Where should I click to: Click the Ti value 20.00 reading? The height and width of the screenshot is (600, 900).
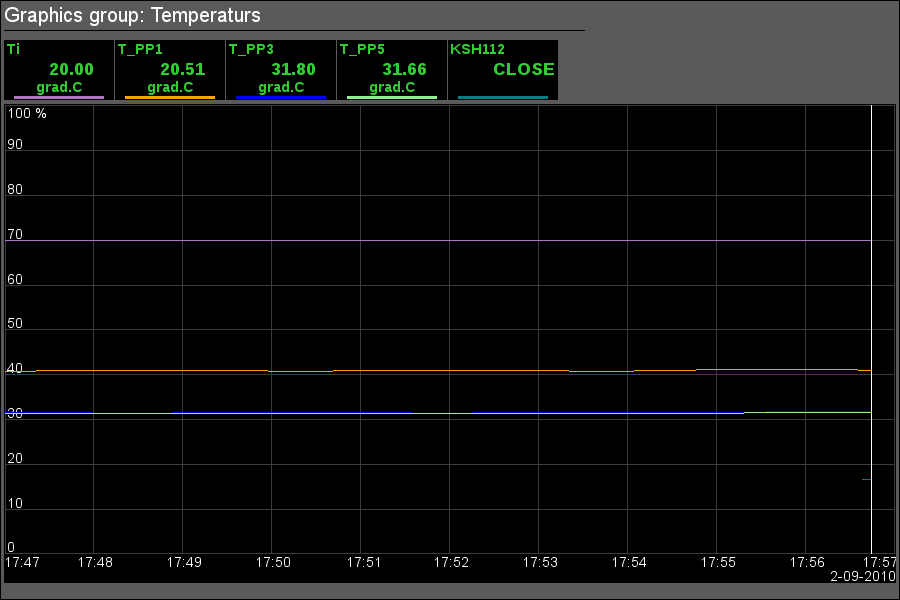pyautogui.click(x=71, y=69)
